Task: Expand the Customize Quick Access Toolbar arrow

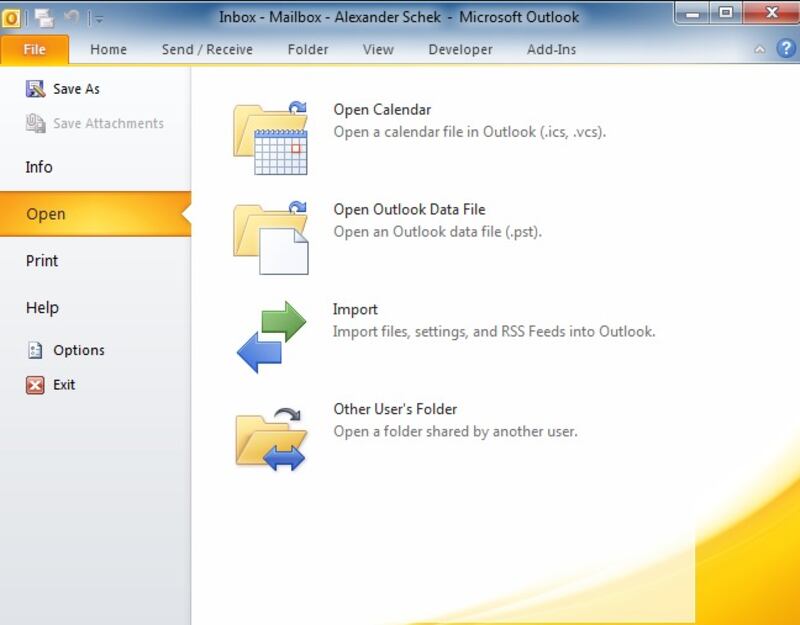Action: 98,18
